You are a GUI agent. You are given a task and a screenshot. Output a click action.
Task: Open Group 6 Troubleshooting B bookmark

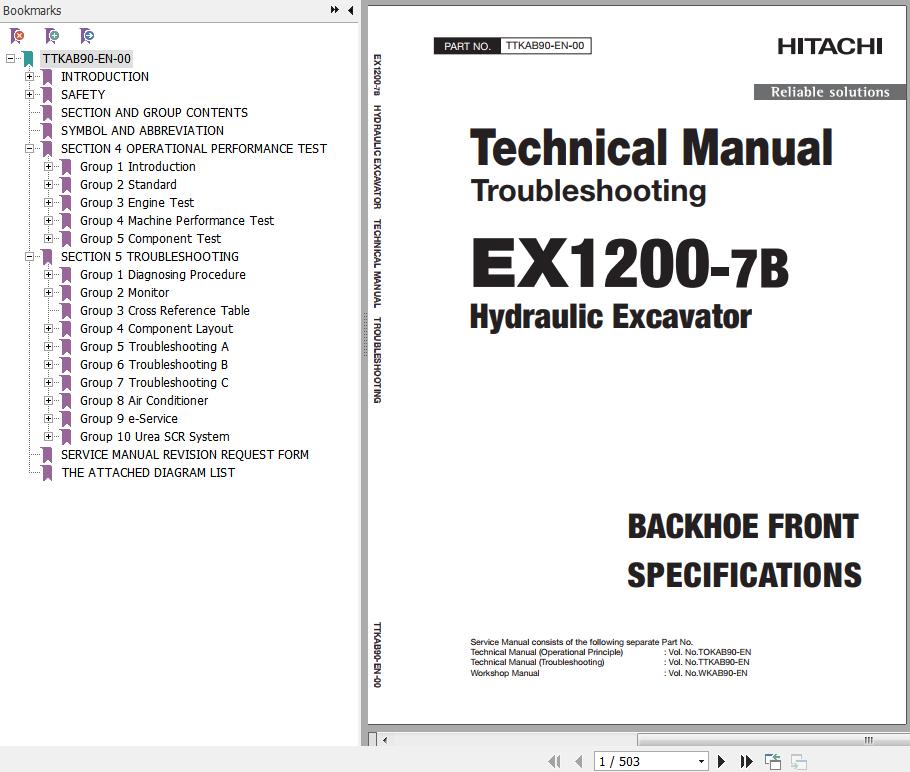click(154, 365)
